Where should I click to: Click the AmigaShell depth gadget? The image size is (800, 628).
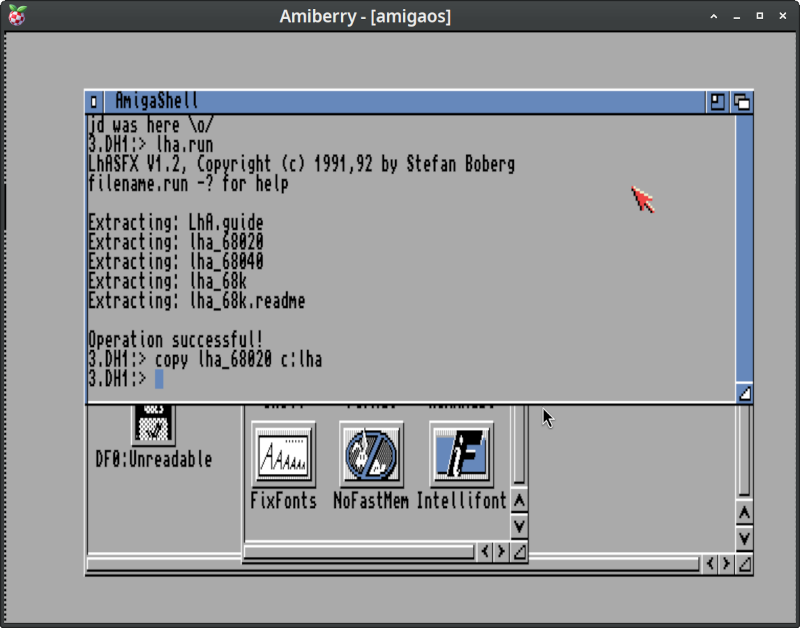pos(741,102)
